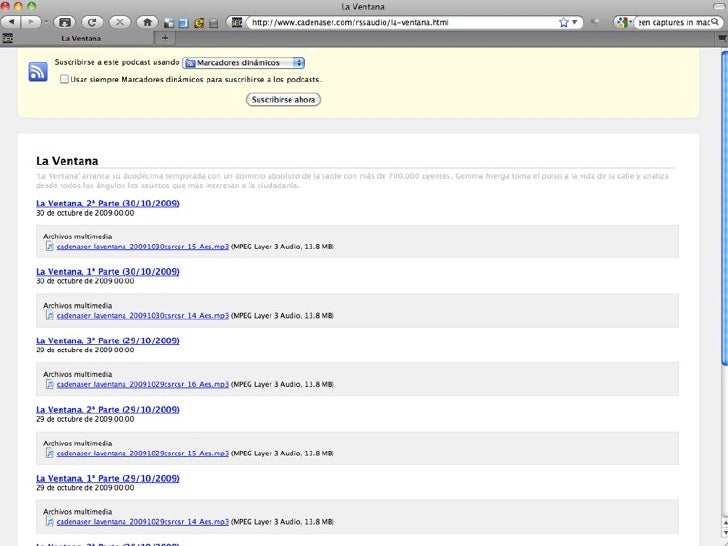Click the blue window bookmark icon in toolbar

(x=183, y=23)
